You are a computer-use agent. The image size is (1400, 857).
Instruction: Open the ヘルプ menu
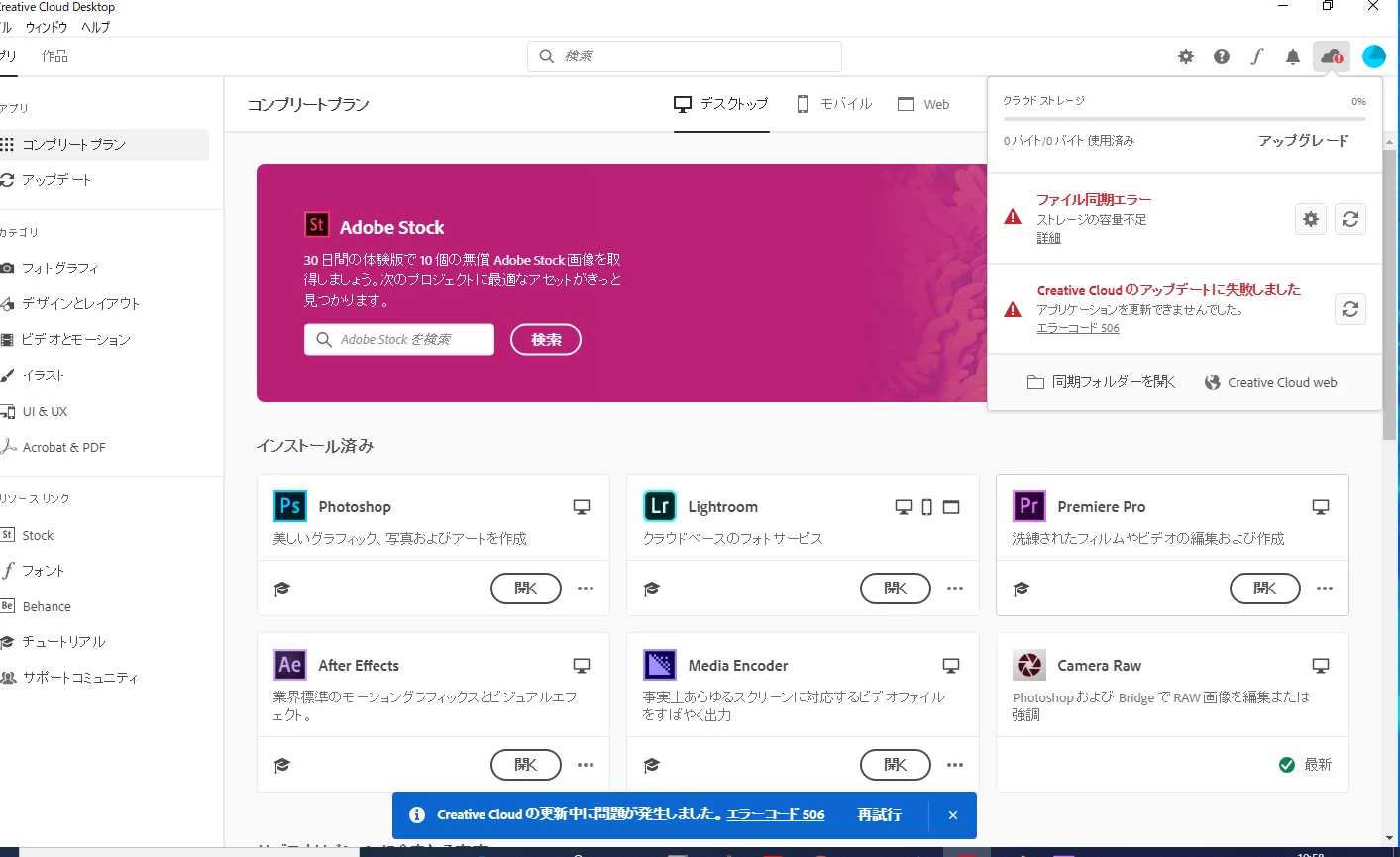[x=96, y=28]
